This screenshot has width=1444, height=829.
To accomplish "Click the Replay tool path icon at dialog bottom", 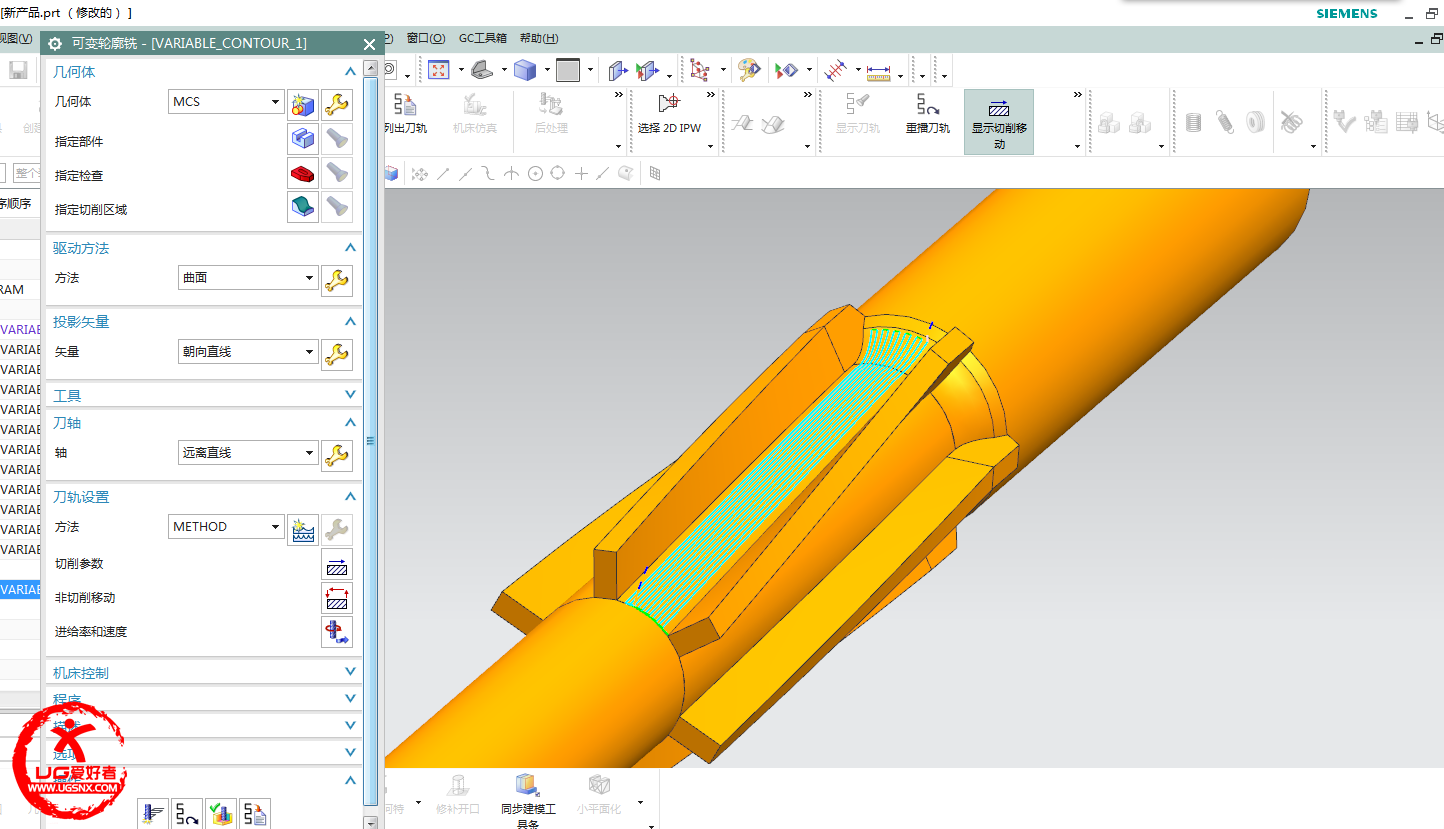I will click(187, 813).
